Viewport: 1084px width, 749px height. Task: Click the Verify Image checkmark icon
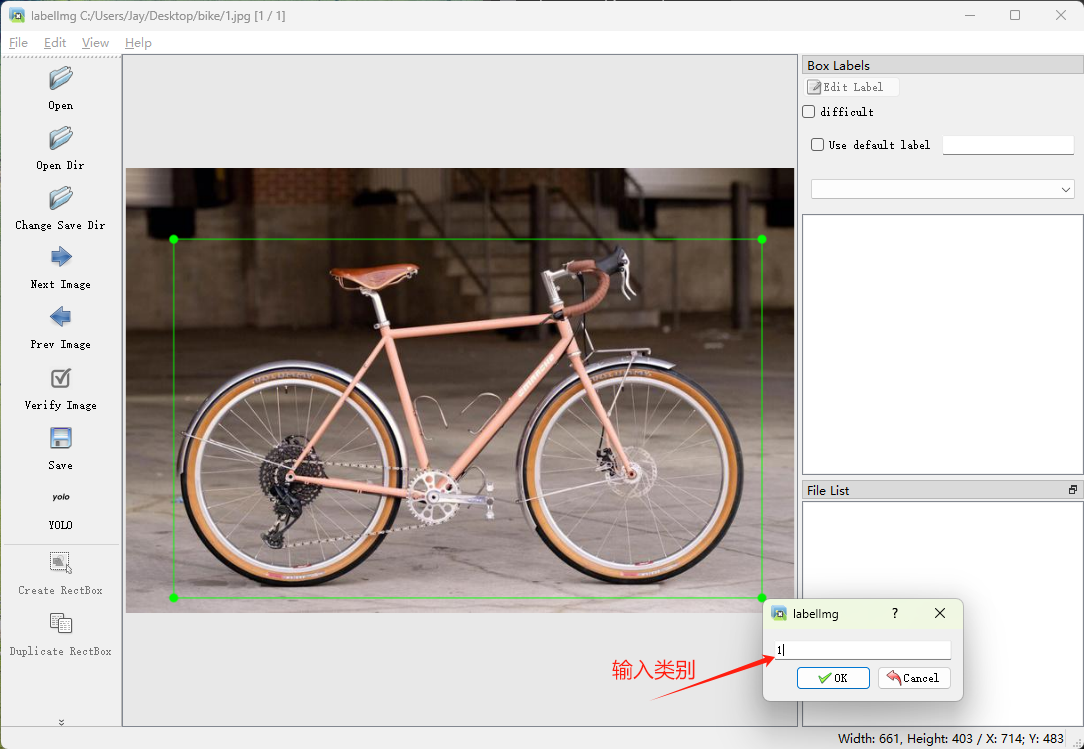pyautogui.click(x=61, y=378)
